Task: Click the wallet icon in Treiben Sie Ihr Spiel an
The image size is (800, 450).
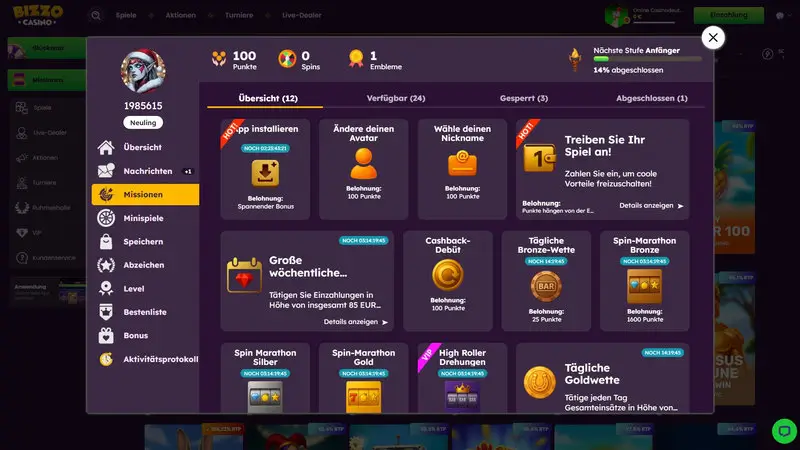Action: [x=539, y=159]
